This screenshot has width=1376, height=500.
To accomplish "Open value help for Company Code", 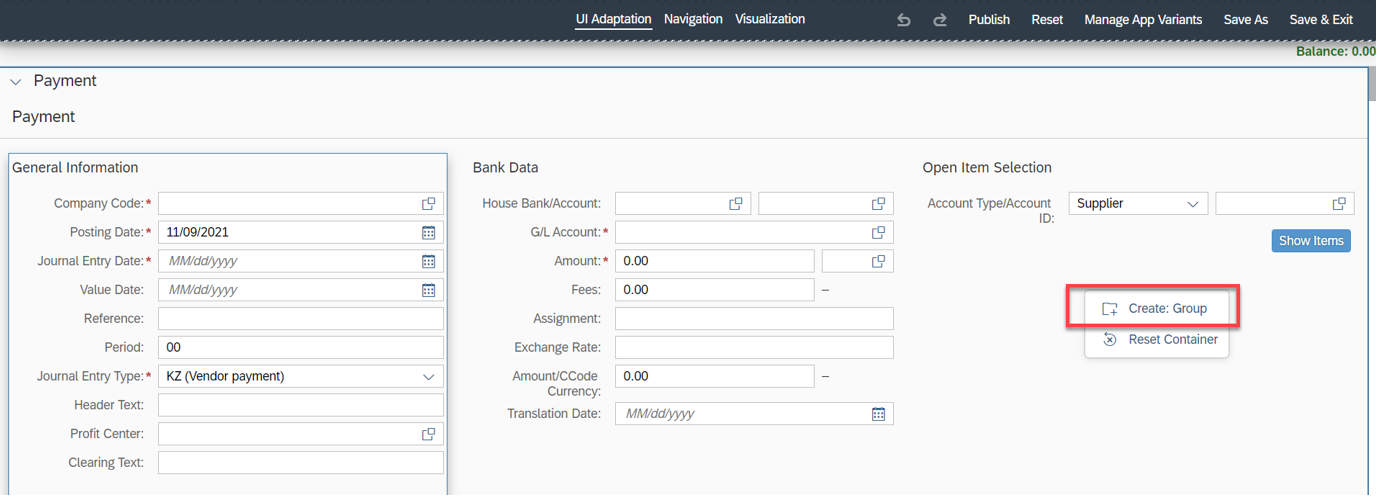I will (428, 203).
